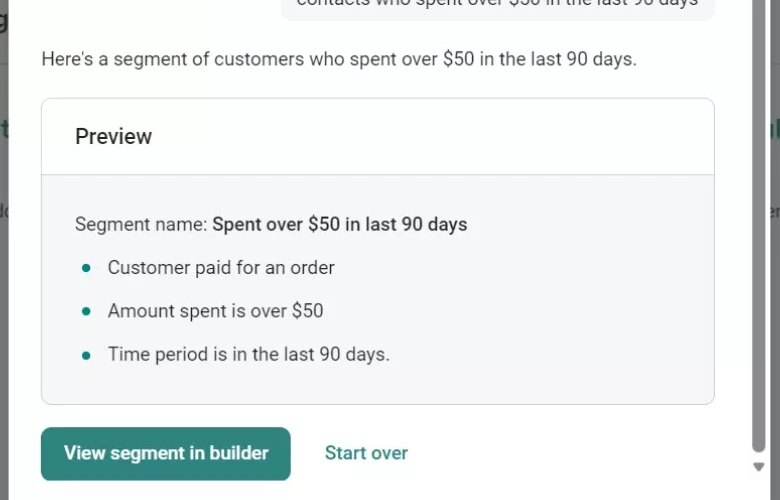Screen dimensions: 780x500
Task: Click the Start over link
Action: click(x=366, y=454)
